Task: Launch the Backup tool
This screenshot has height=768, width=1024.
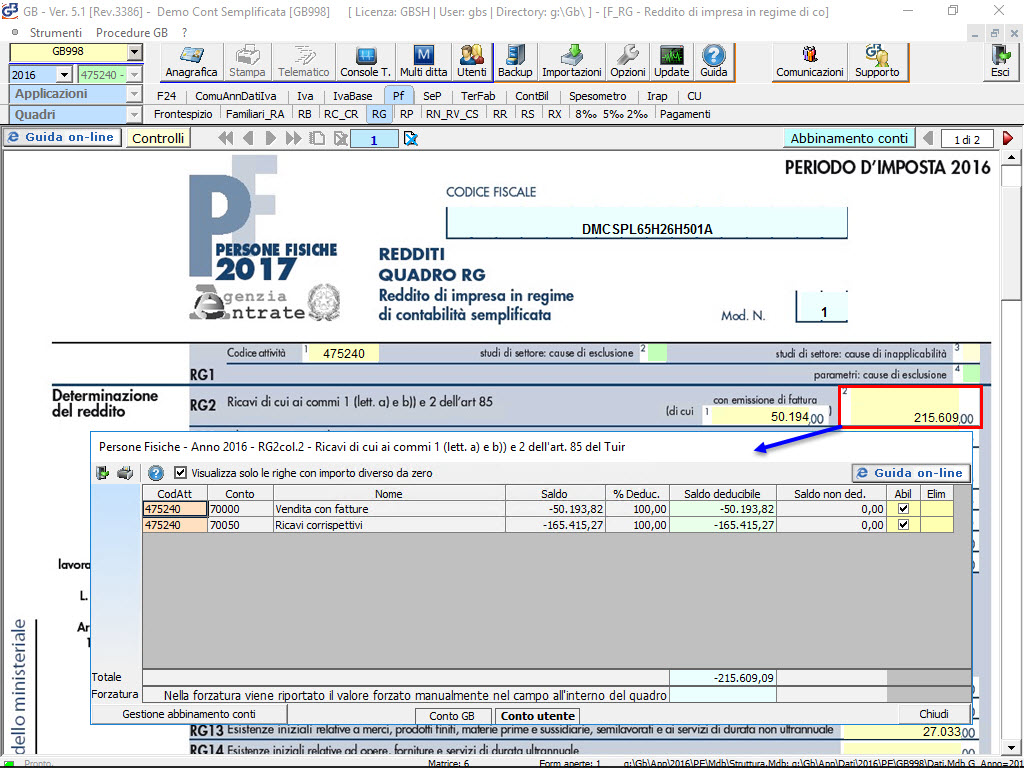Action: pyautogui.click(x=515, y=63)
